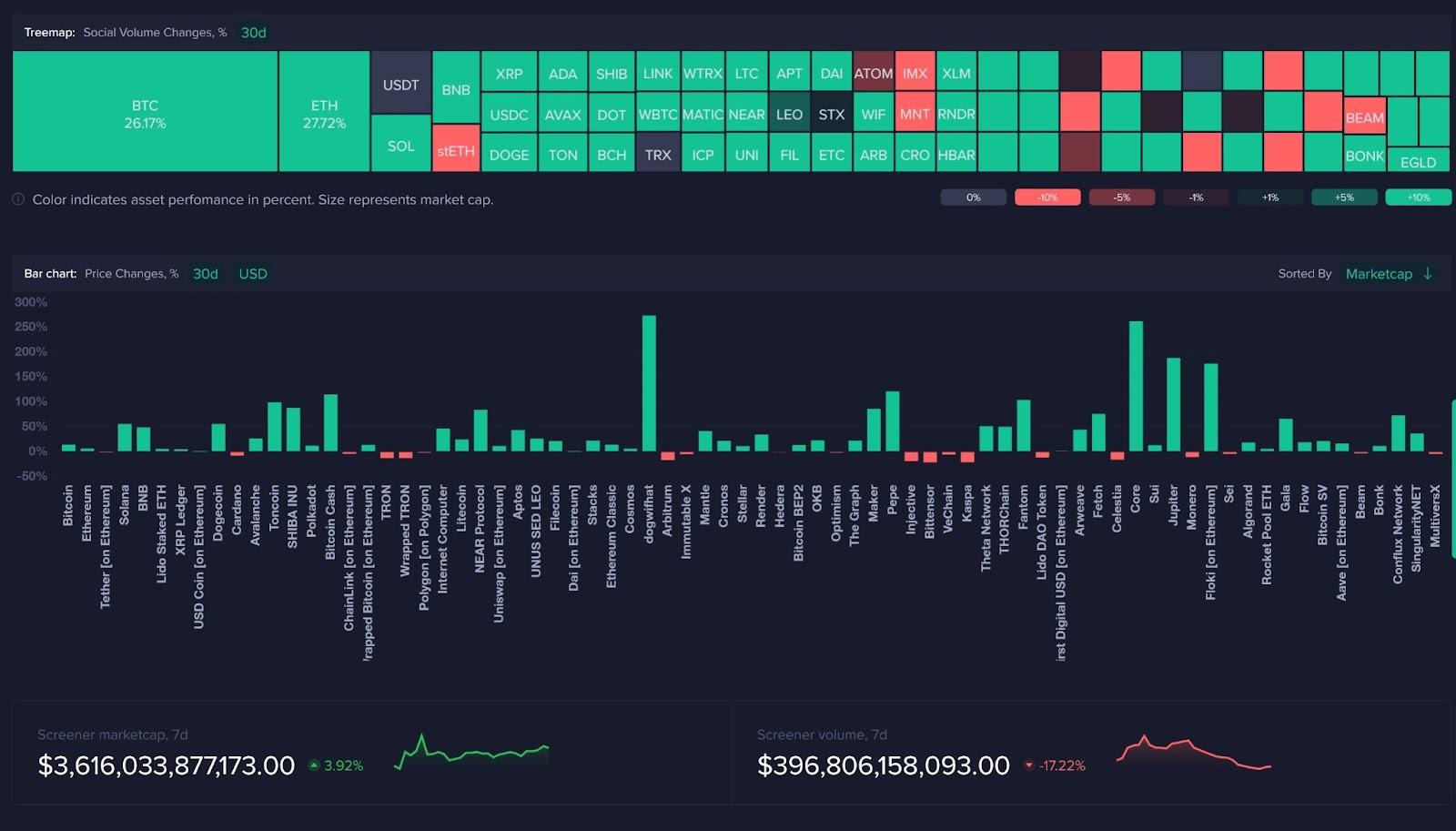Click the Jupiter price bar
This screenshot has height=831, width=1456.
tap(1173, 404)
